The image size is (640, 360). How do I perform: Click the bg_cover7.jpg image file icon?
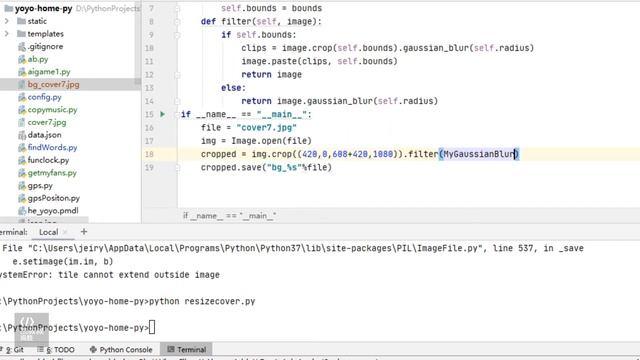pos(22,84)
